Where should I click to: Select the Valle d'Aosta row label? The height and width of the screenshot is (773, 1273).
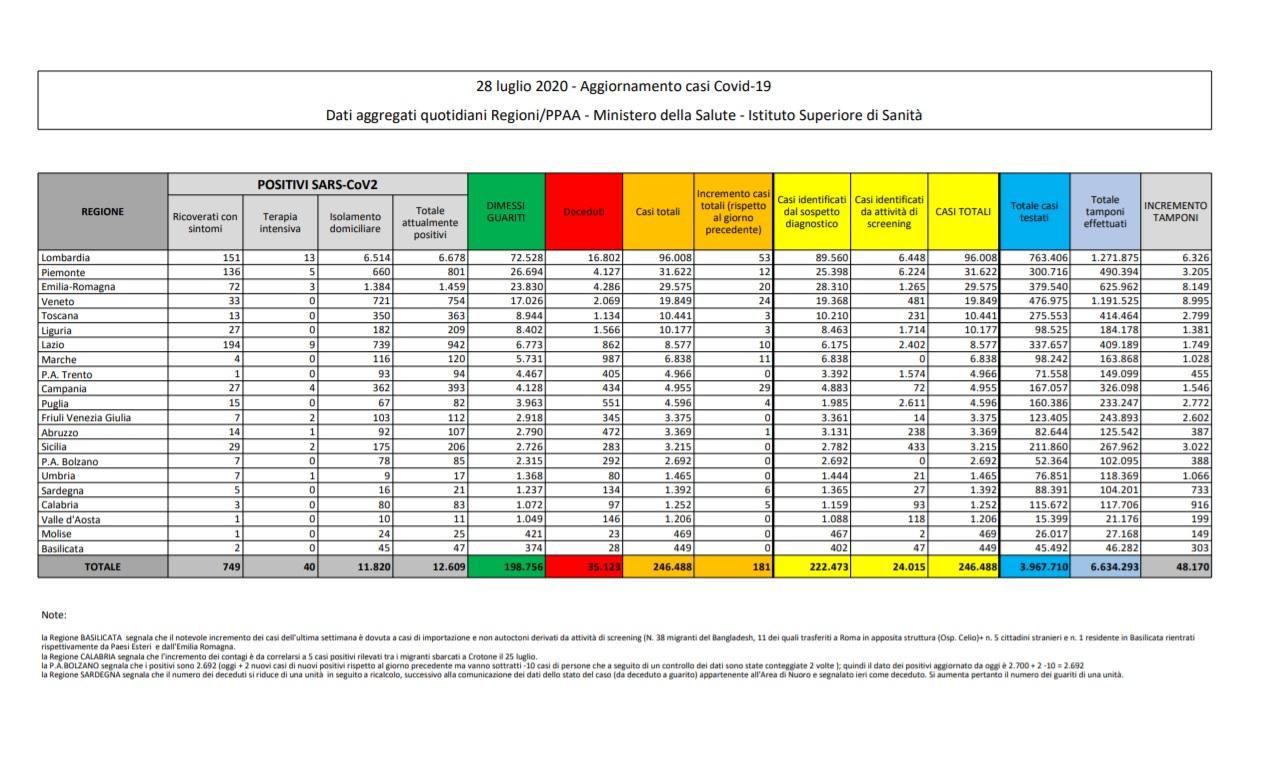70,520
